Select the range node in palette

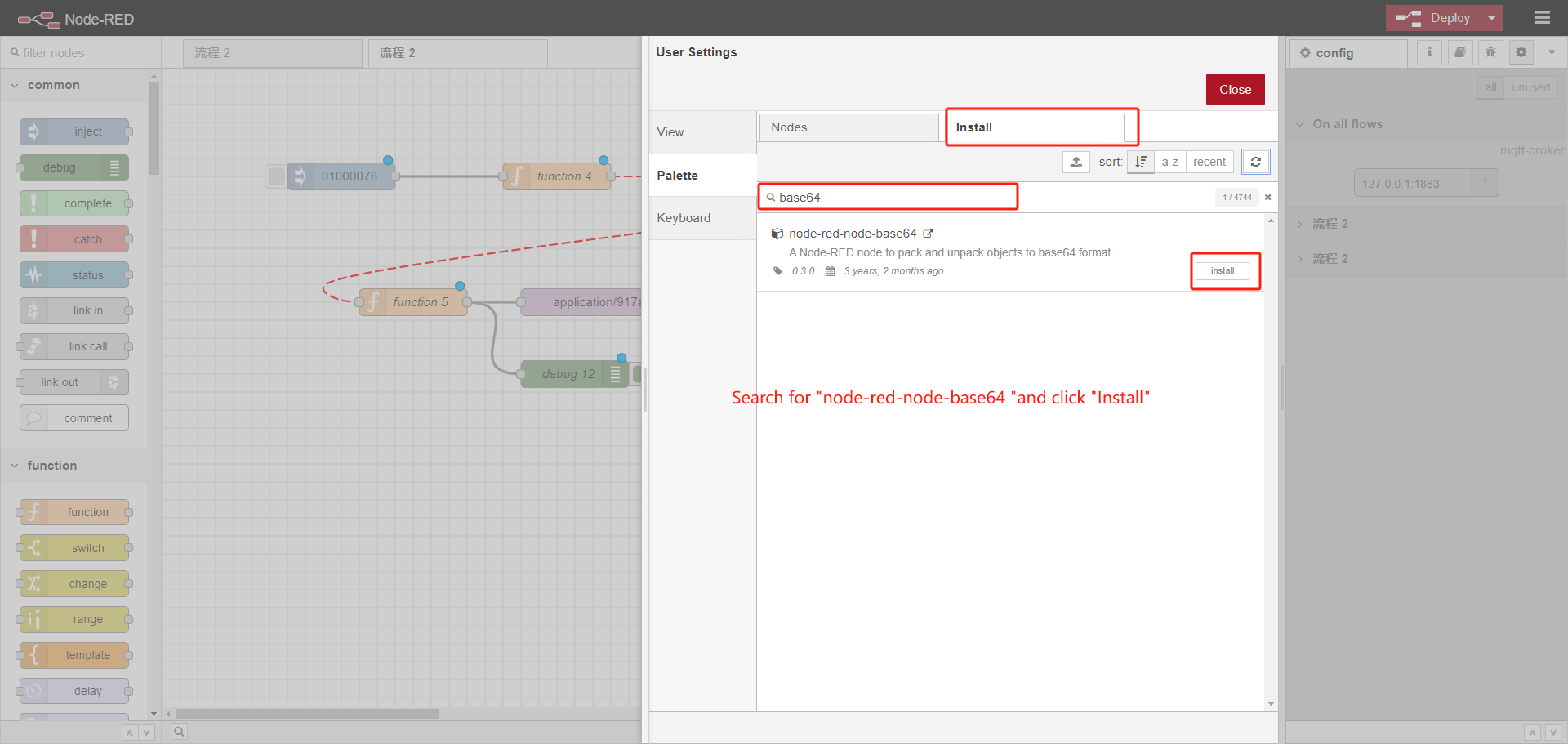pyautogui.click(x=74, y=619)
